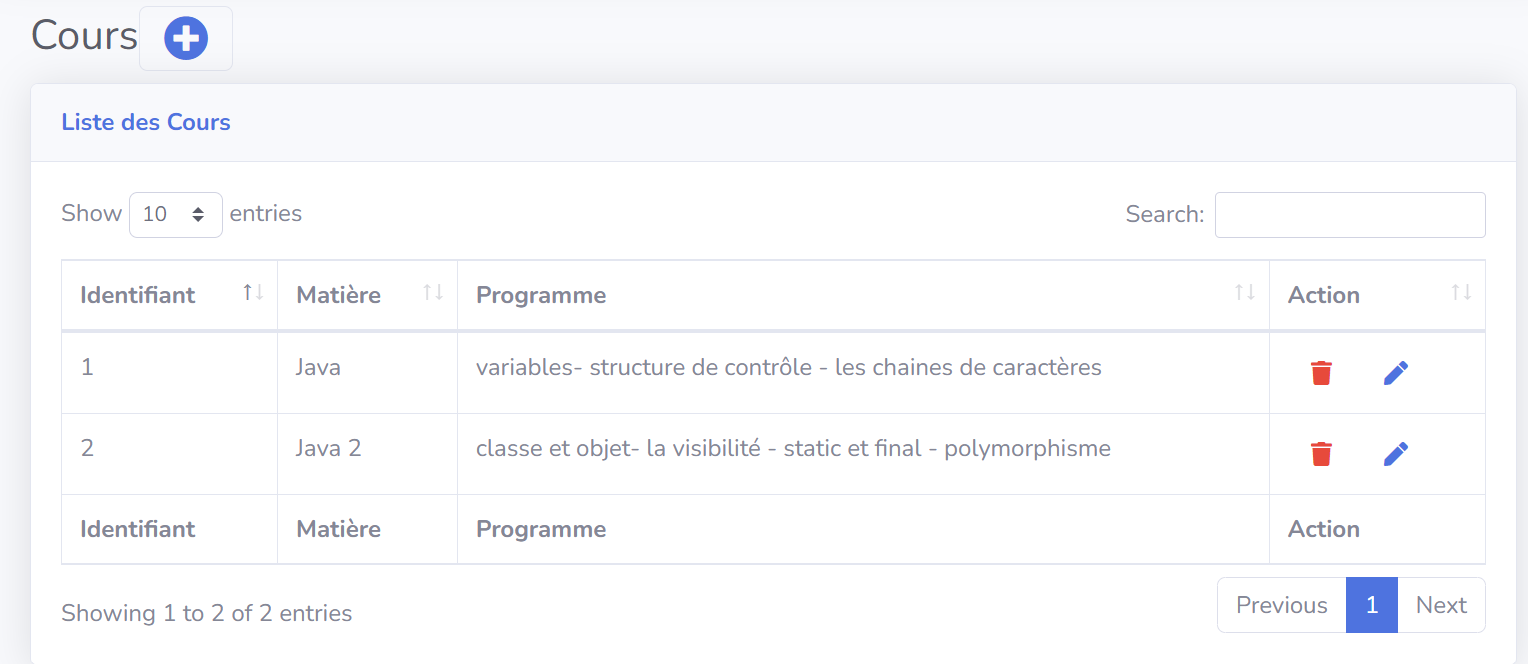Image resolution: width=1528 pixels, height=664 pixels.
Task: Delete the Java 2 course via trash icon
Action: 1321,453
